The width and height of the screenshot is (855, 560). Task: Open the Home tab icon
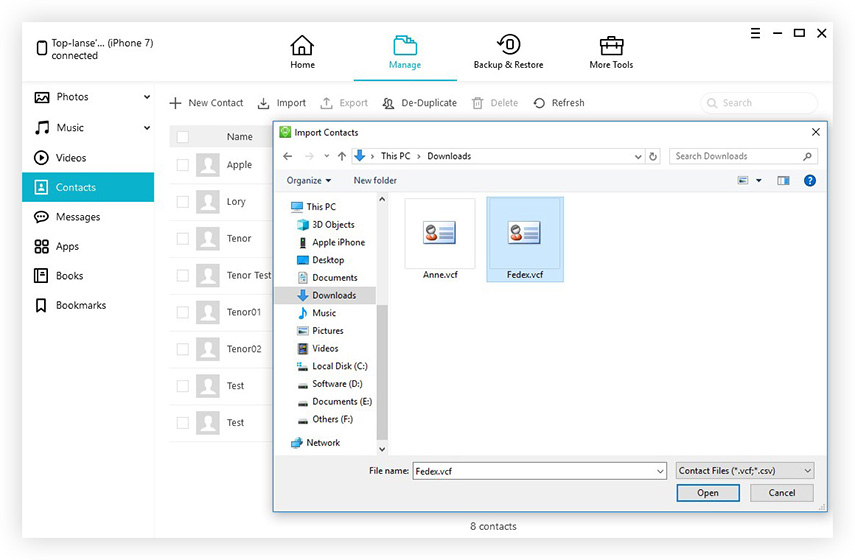pos(302,45)
